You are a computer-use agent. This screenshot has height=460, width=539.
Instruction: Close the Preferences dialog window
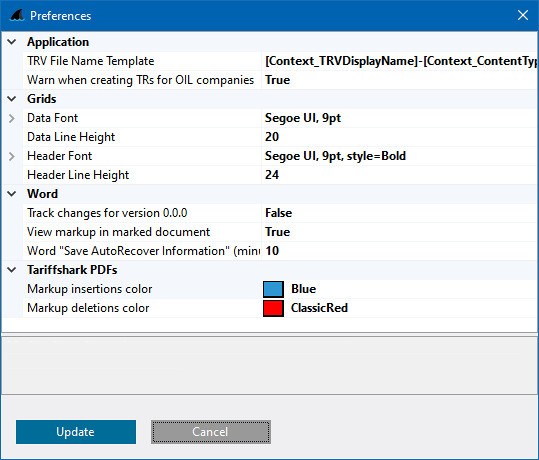click(x=523, y=15)
